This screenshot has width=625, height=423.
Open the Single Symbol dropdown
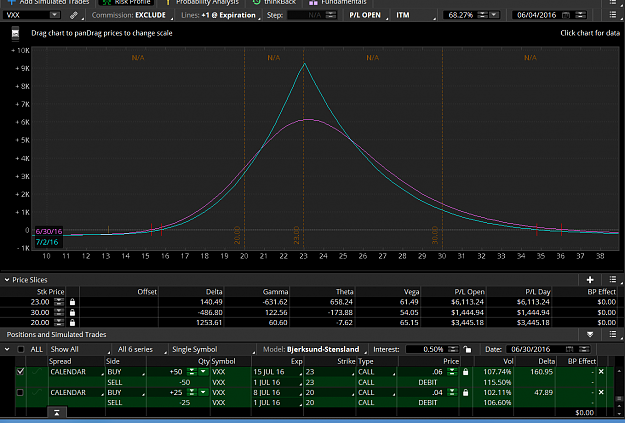[x=212, y=349]
